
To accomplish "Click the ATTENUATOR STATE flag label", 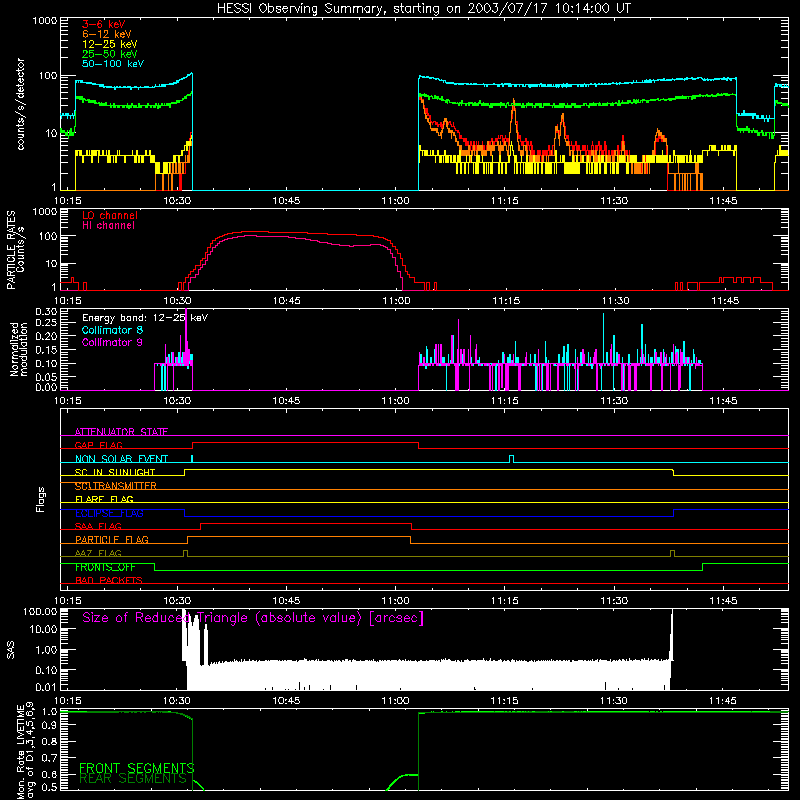I will [x=121, y=432].
